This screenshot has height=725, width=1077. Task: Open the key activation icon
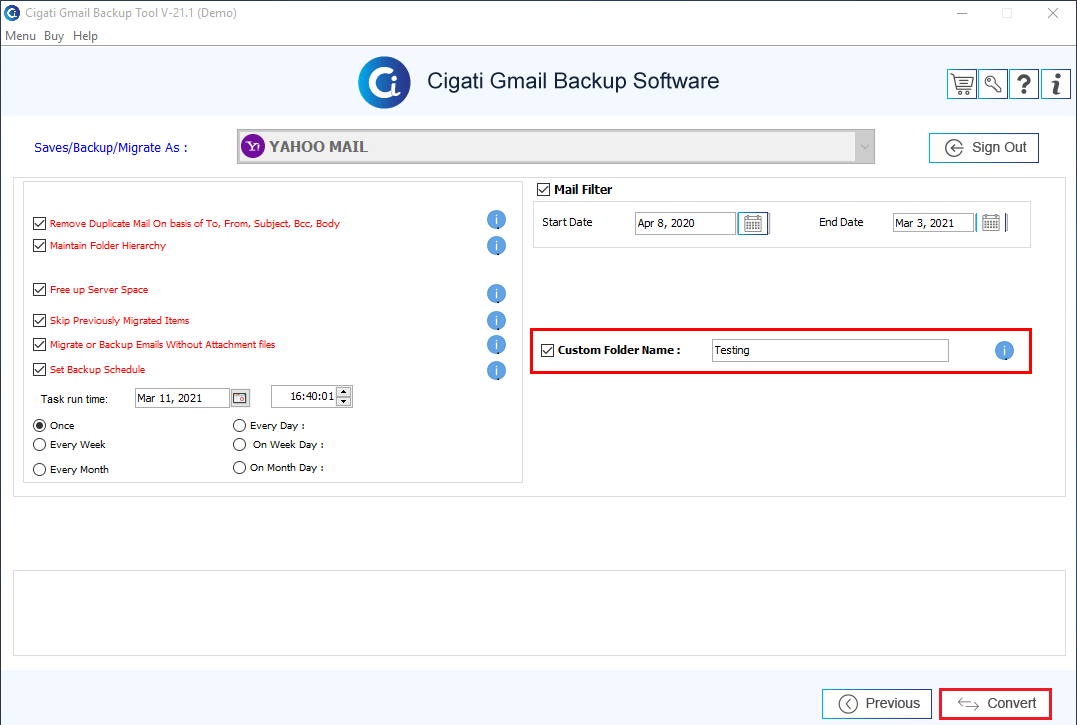[993, 84]
